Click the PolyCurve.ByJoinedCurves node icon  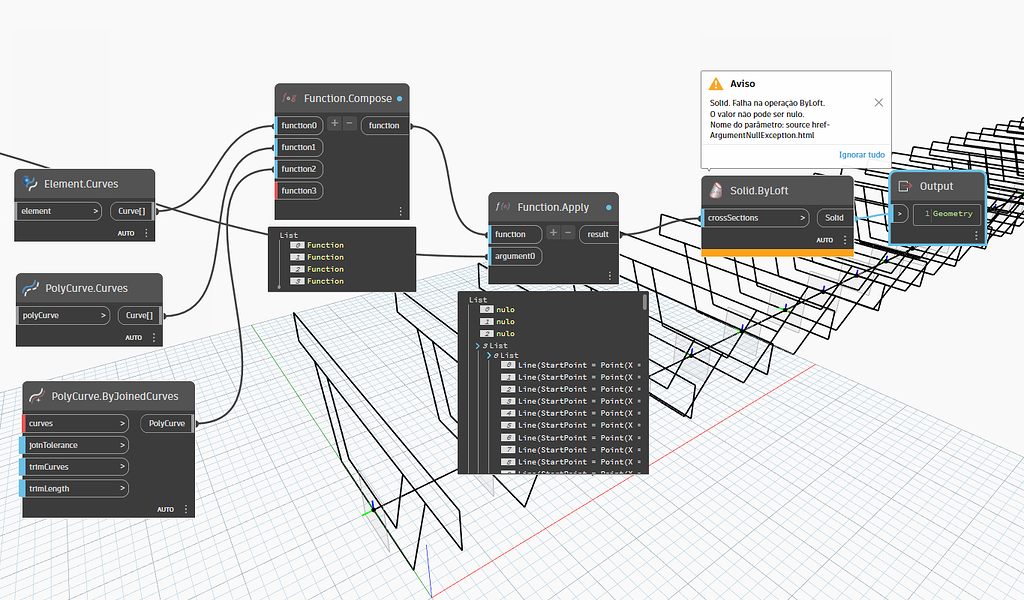tap(37, 396)
